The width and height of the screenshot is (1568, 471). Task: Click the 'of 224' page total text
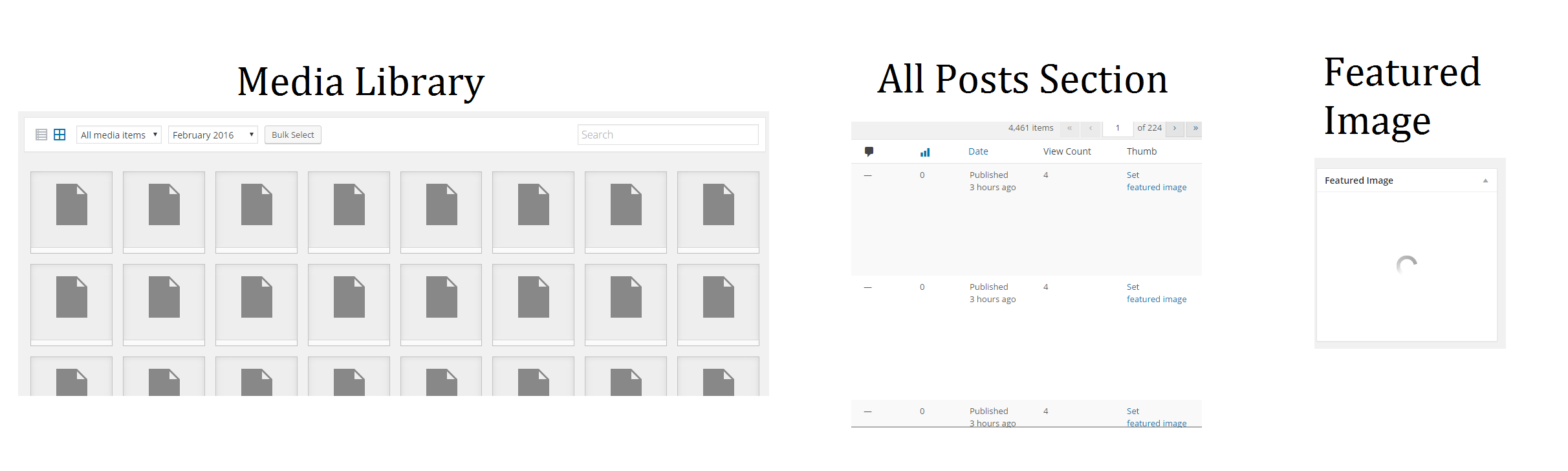(x=1149, y=128)
